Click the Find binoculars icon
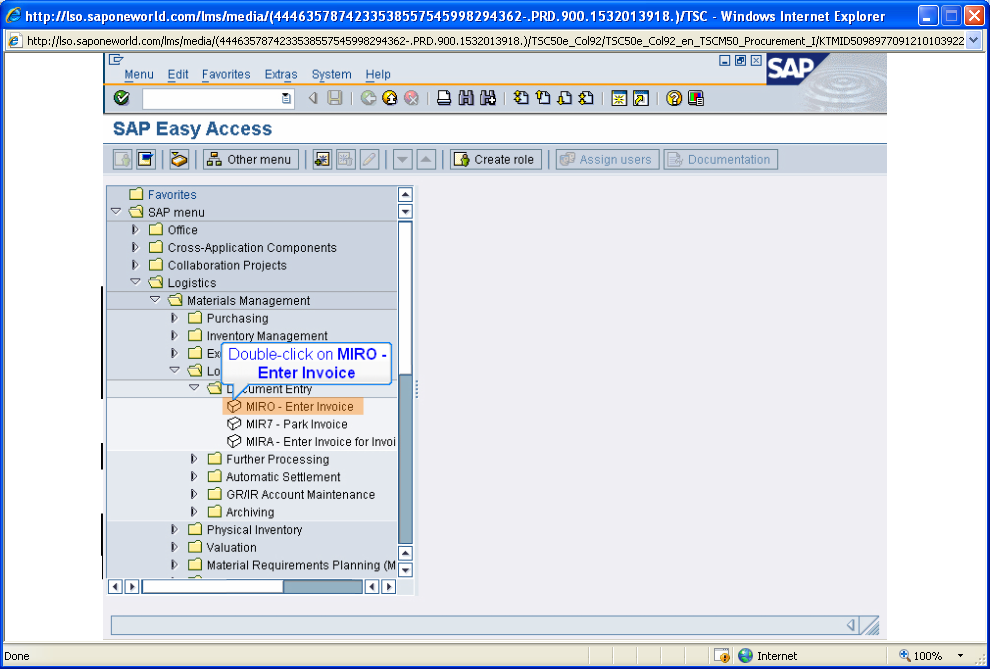This screenshot has width=990, height=669. (466, 98)
